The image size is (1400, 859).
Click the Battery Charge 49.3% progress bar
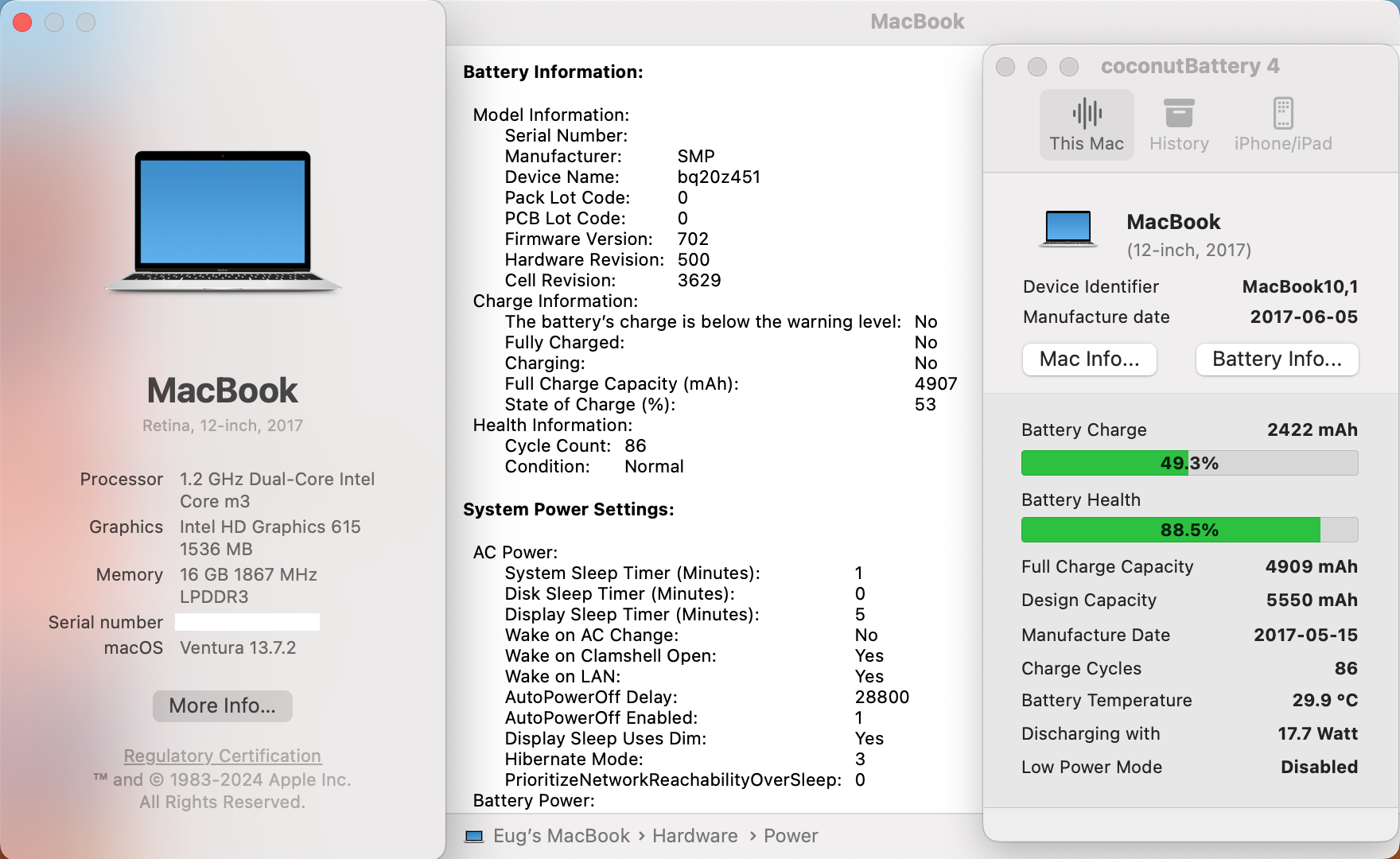(1189, 463)
